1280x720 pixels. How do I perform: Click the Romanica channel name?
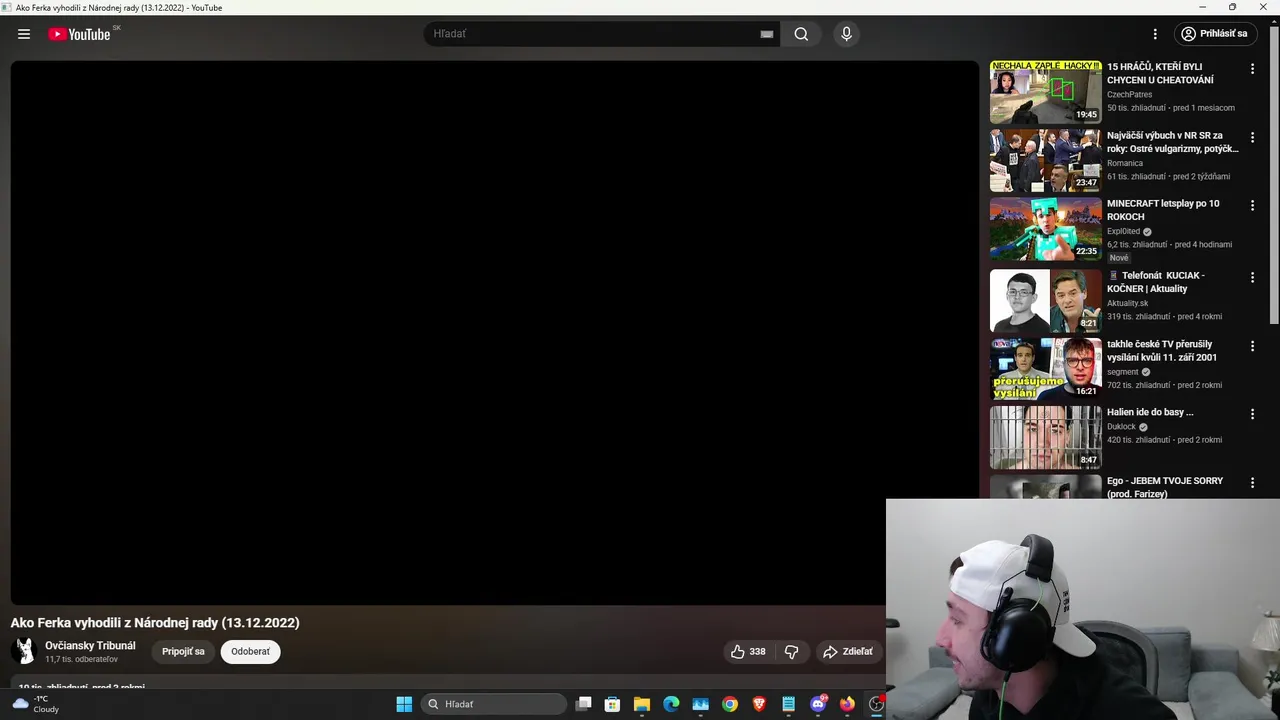[x=1125, y=163]
